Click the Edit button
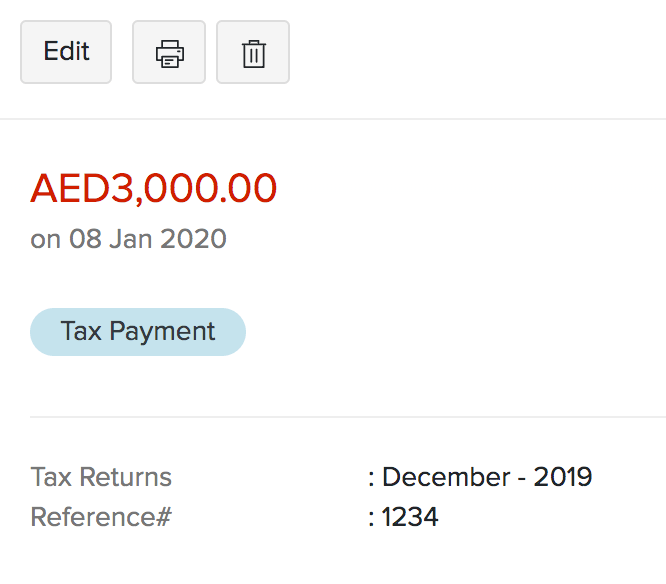Viewport: 666px width, 584px height. (66, 51)
